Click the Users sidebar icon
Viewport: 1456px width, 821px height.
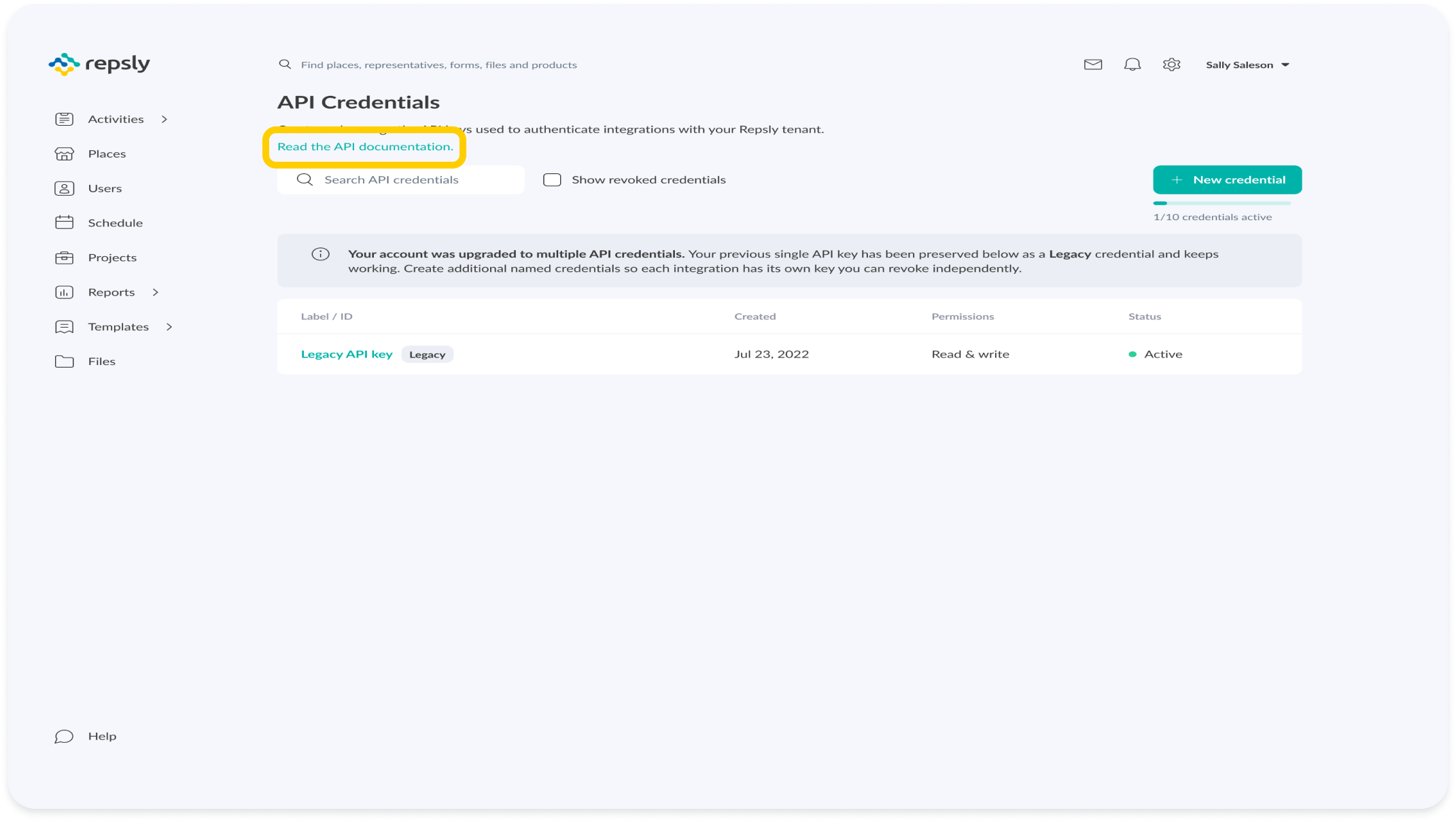(x=64, y=188)
